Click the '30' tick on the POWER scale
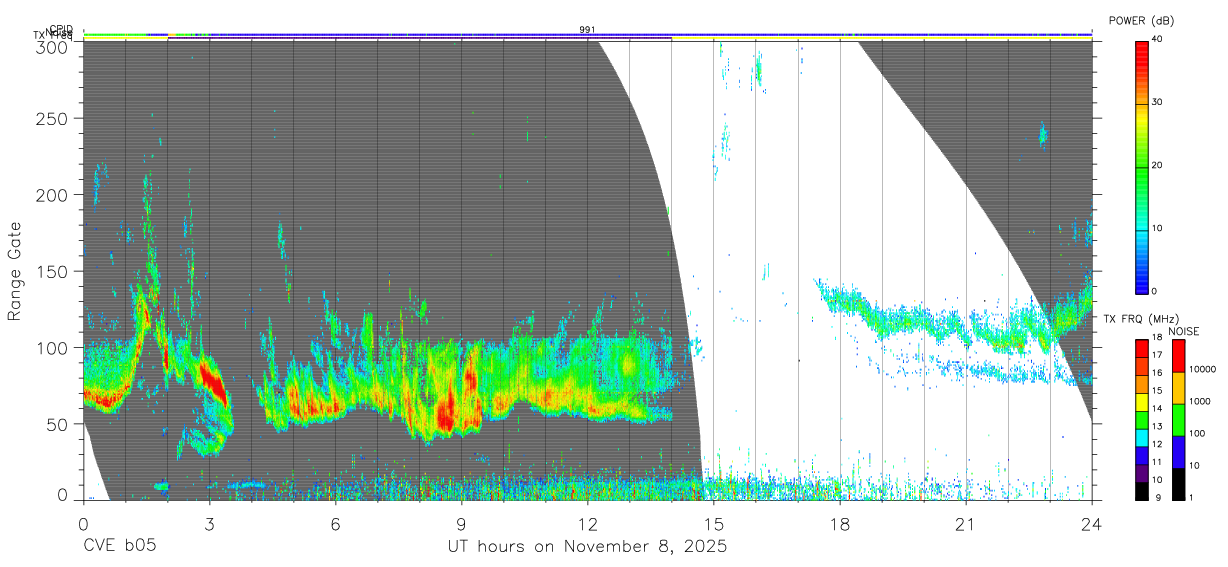1228x567 pixels. [1157, 103]
